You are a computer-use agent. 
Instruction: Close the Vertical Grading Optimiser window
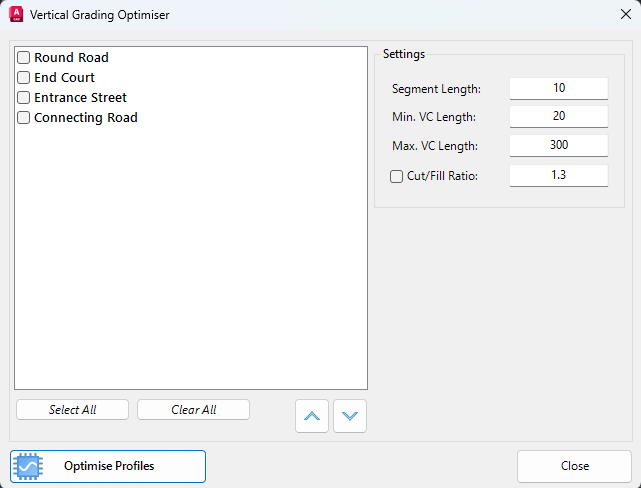pos(625,14)
